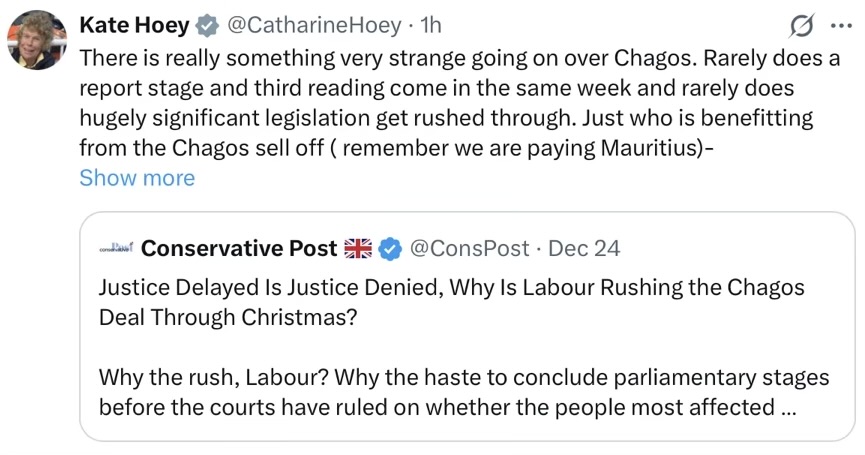Click the Union Jack flag emoji

[357, 248]
